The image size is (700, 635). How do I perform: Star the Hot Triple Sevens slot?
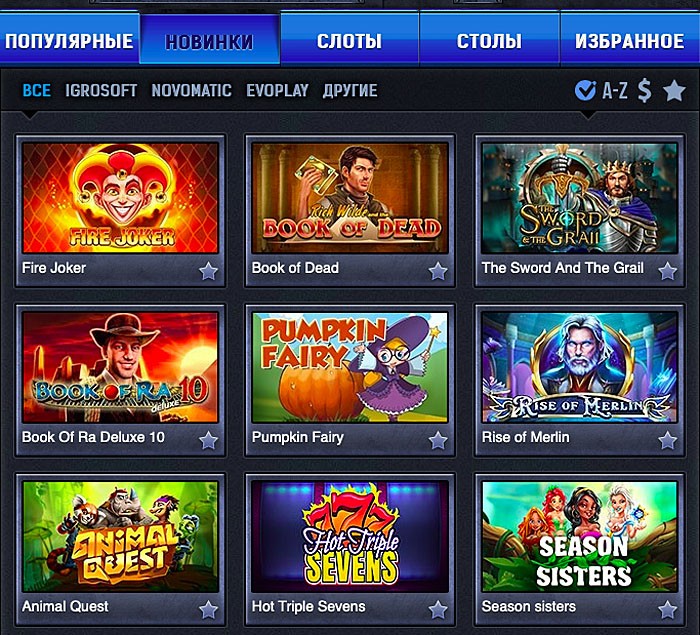coord(438,610)
